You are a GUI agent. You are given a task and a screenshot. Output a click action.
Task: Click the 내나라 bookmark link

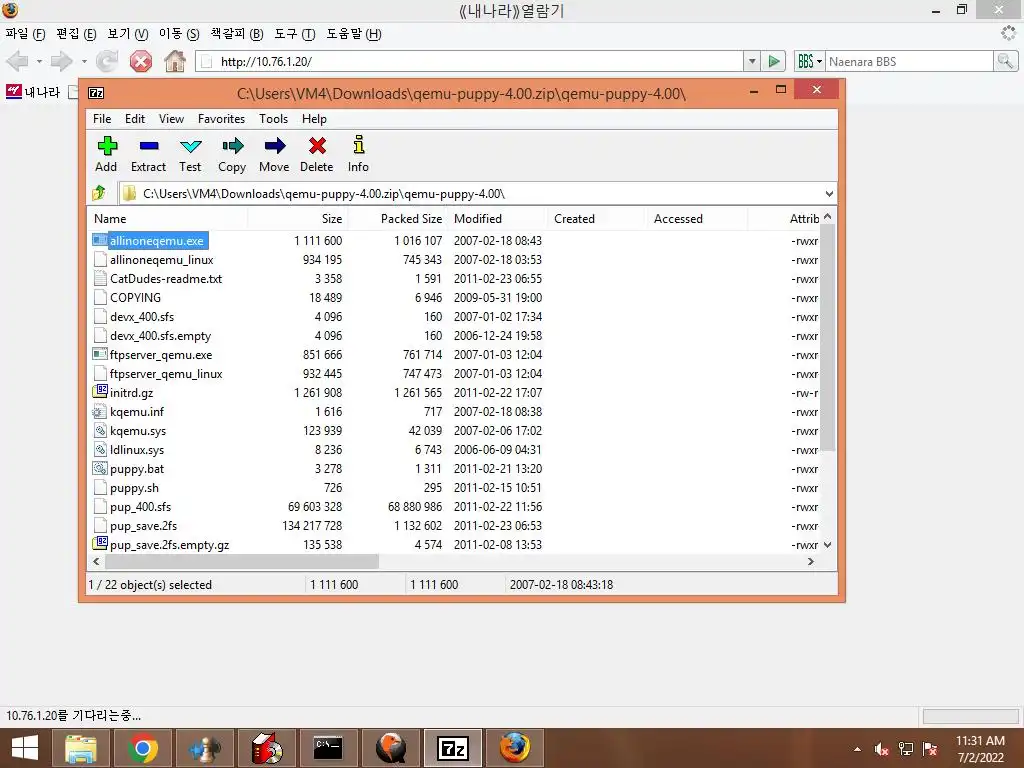33,92
